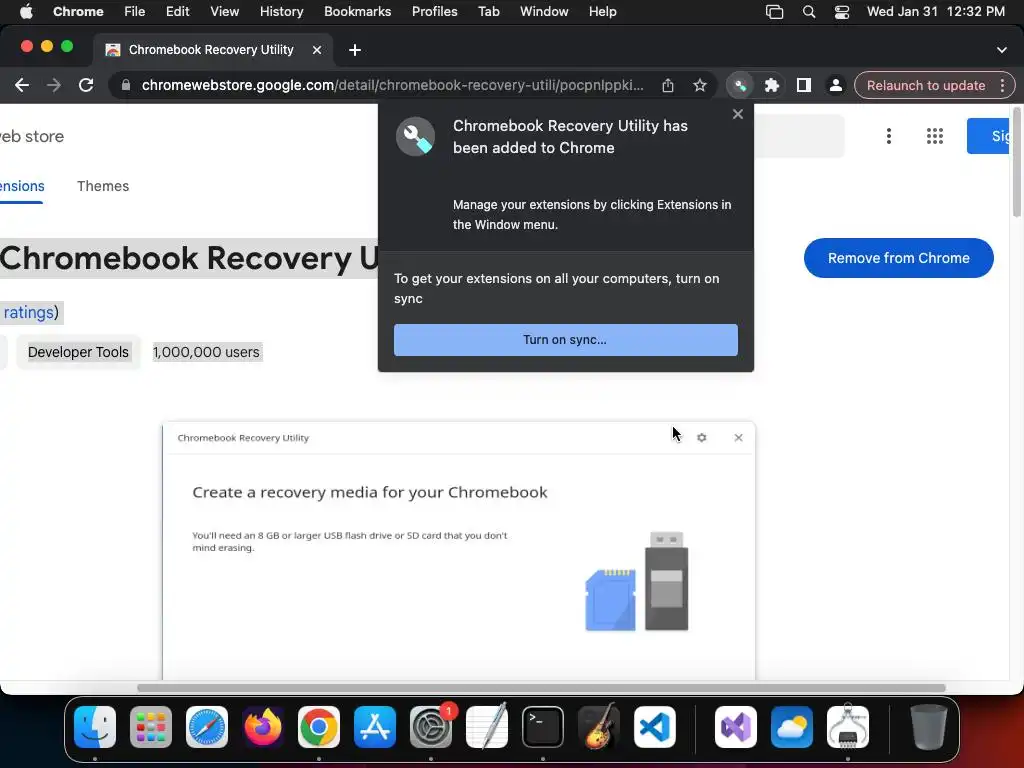The image size is (1024, 768).
Task: Open Launchpad from the Dock
Action: tap(151, 727)
